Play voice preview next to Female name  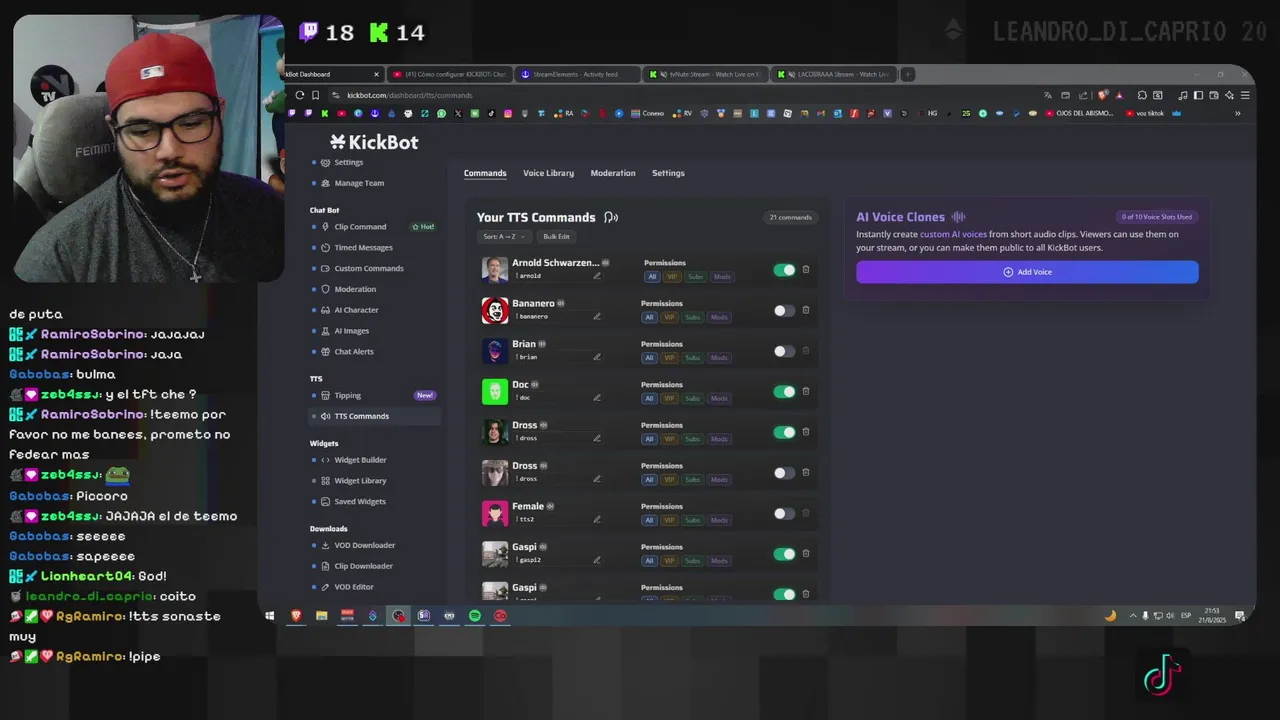(550, 506)
